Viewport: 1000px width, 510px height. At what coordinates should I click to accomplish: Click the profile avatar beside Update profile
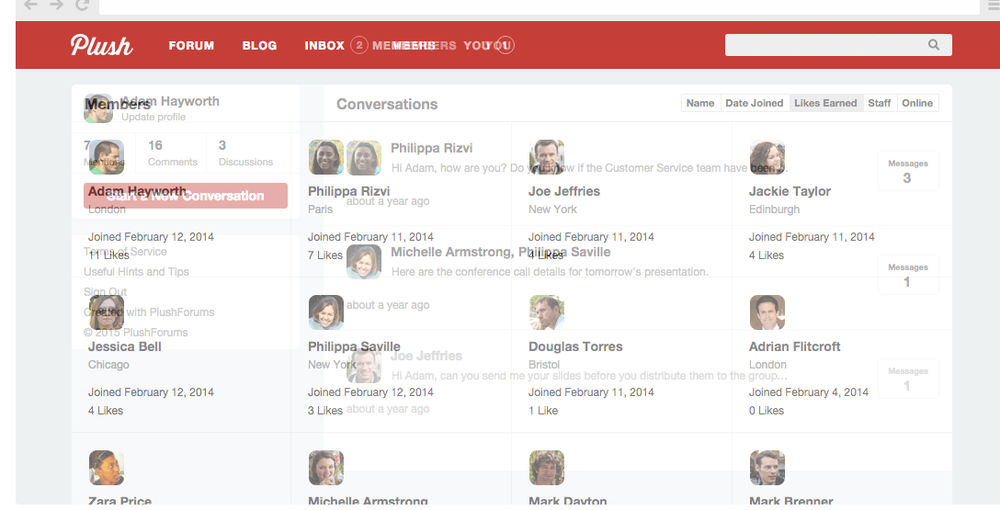tap(98, 108)
